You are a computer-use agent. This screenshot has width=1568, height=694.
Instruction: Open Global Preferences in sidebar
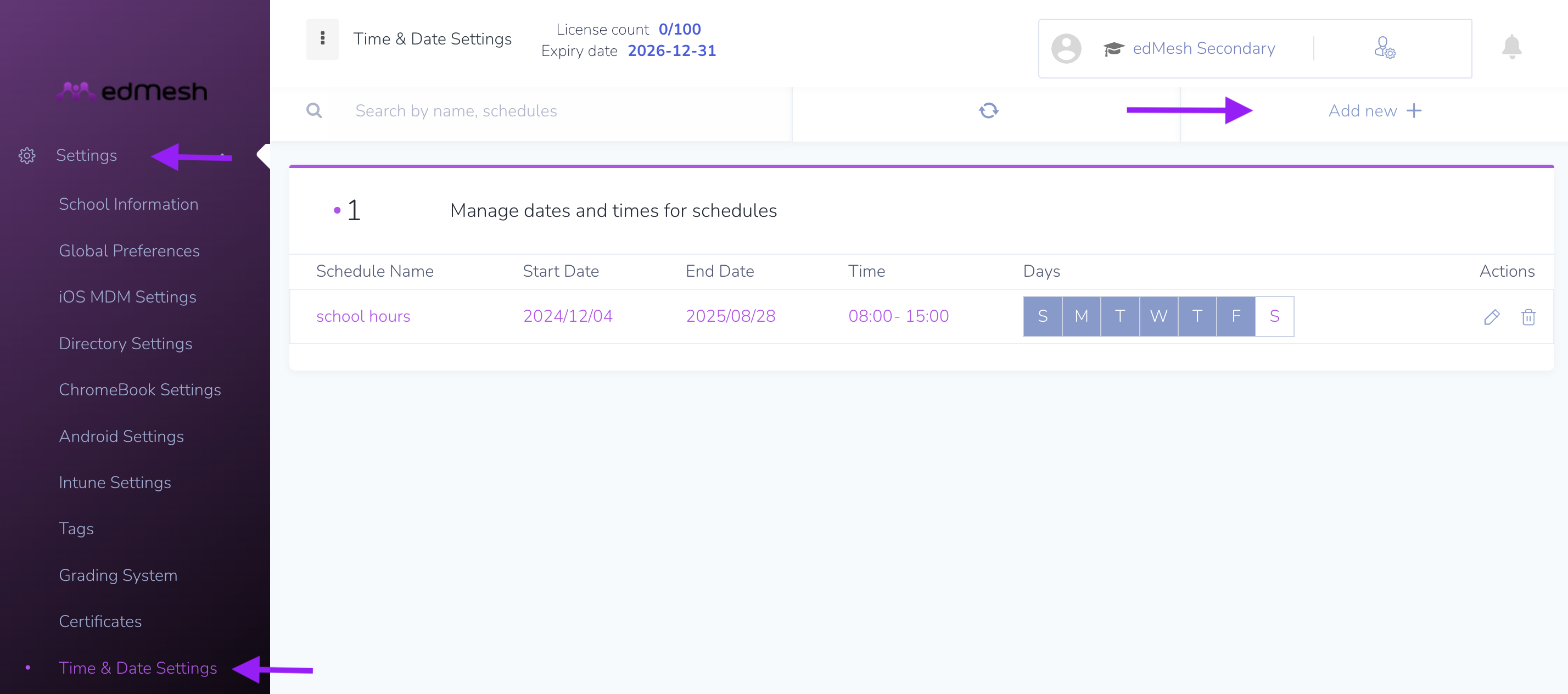(129, 251)
